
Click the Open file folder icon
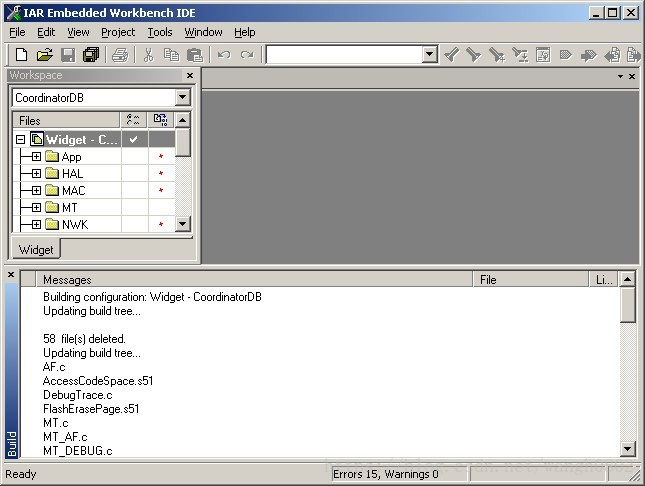pos(44,54)
